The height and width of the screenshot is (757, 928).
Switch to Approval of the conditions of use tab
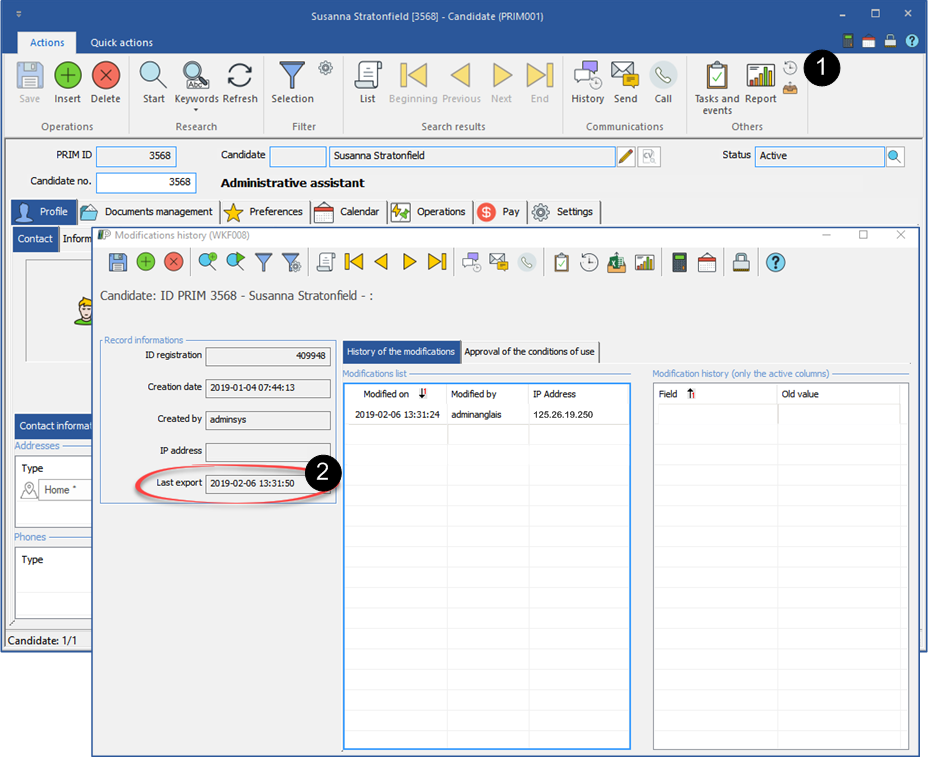tap(530, 352)
